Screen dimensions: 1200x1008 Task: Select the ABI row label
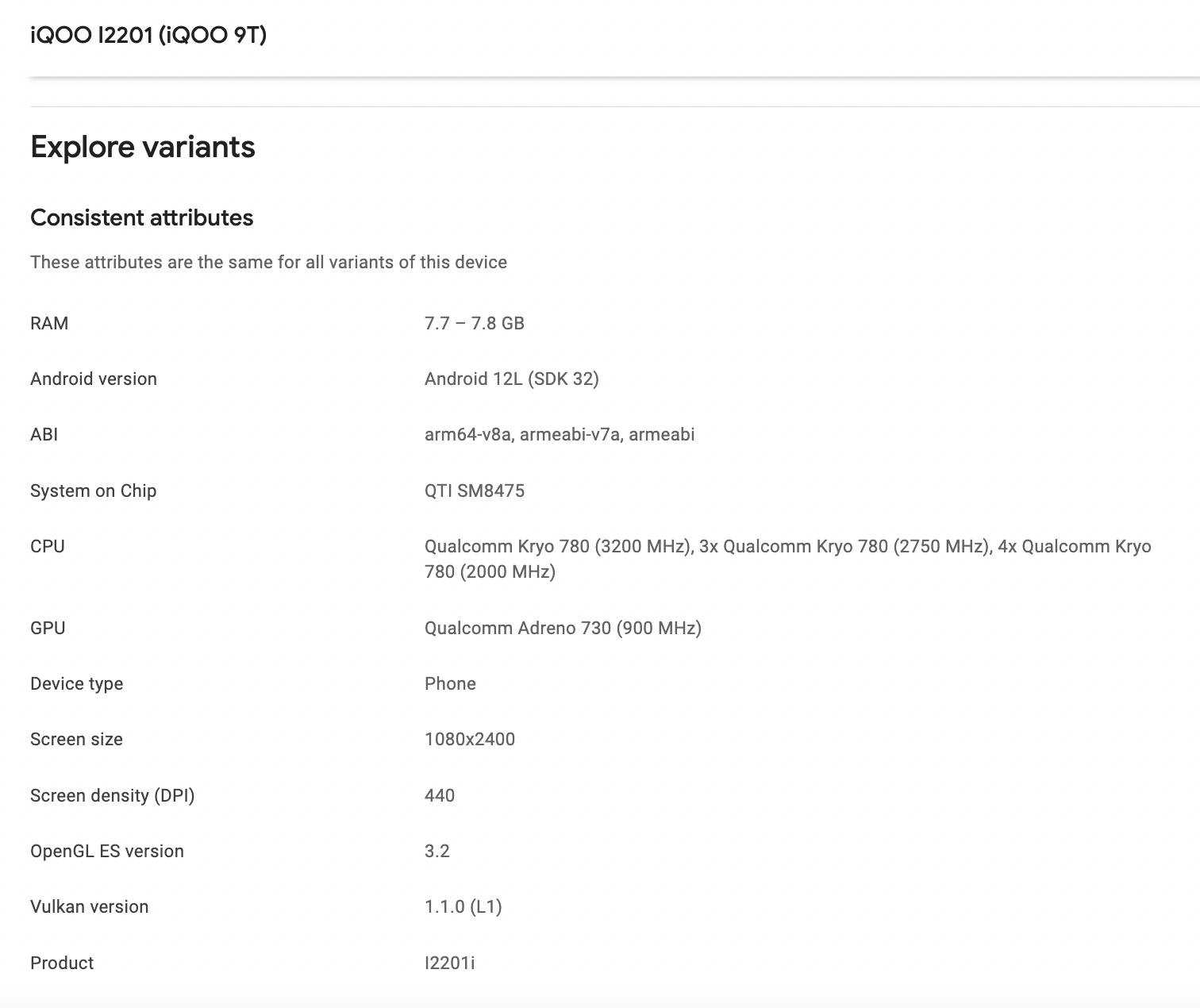tap(44, 434)
